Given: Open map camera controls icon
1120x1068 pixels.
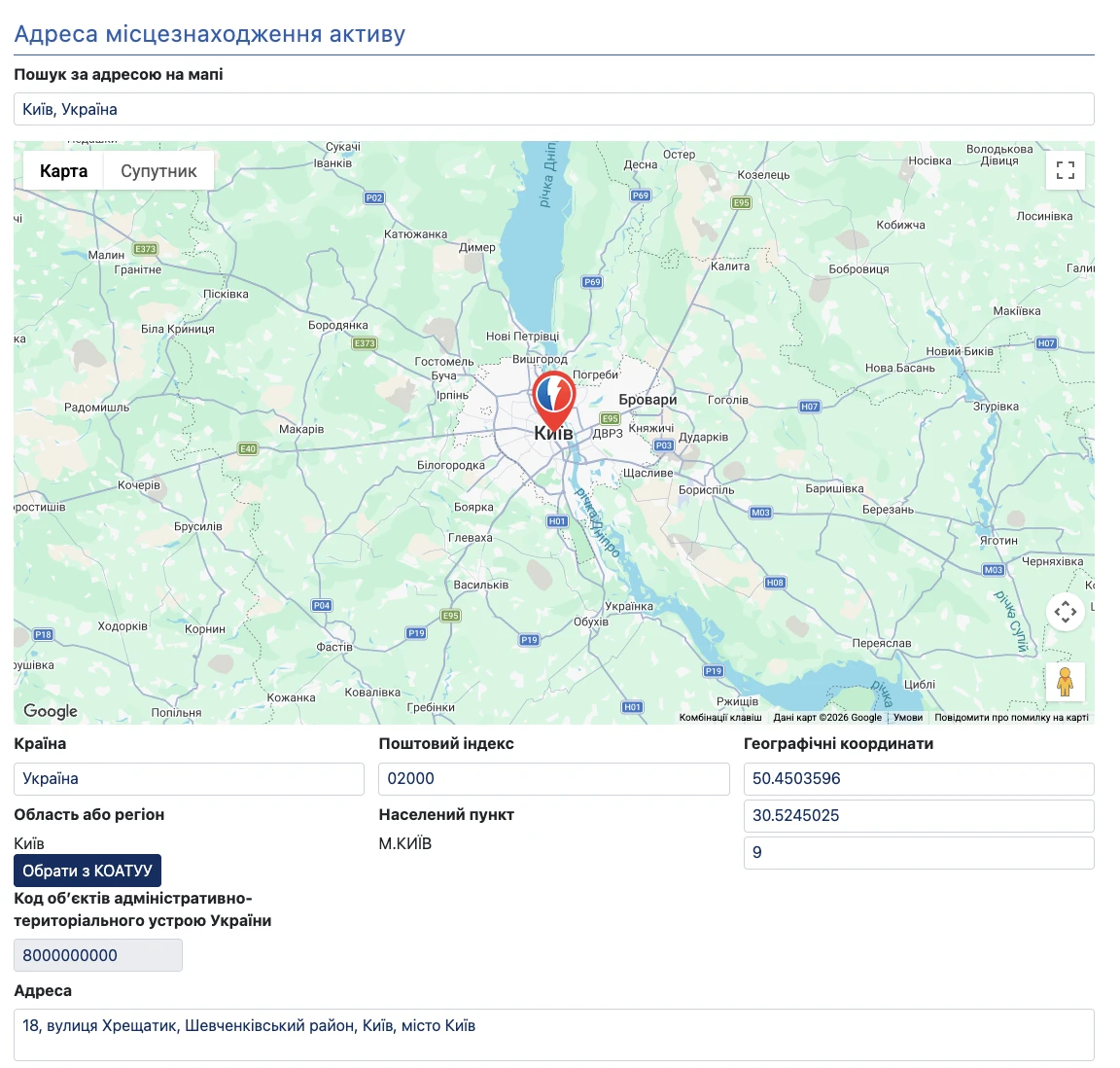Looking at the screenshot, I should [1065, 612].
